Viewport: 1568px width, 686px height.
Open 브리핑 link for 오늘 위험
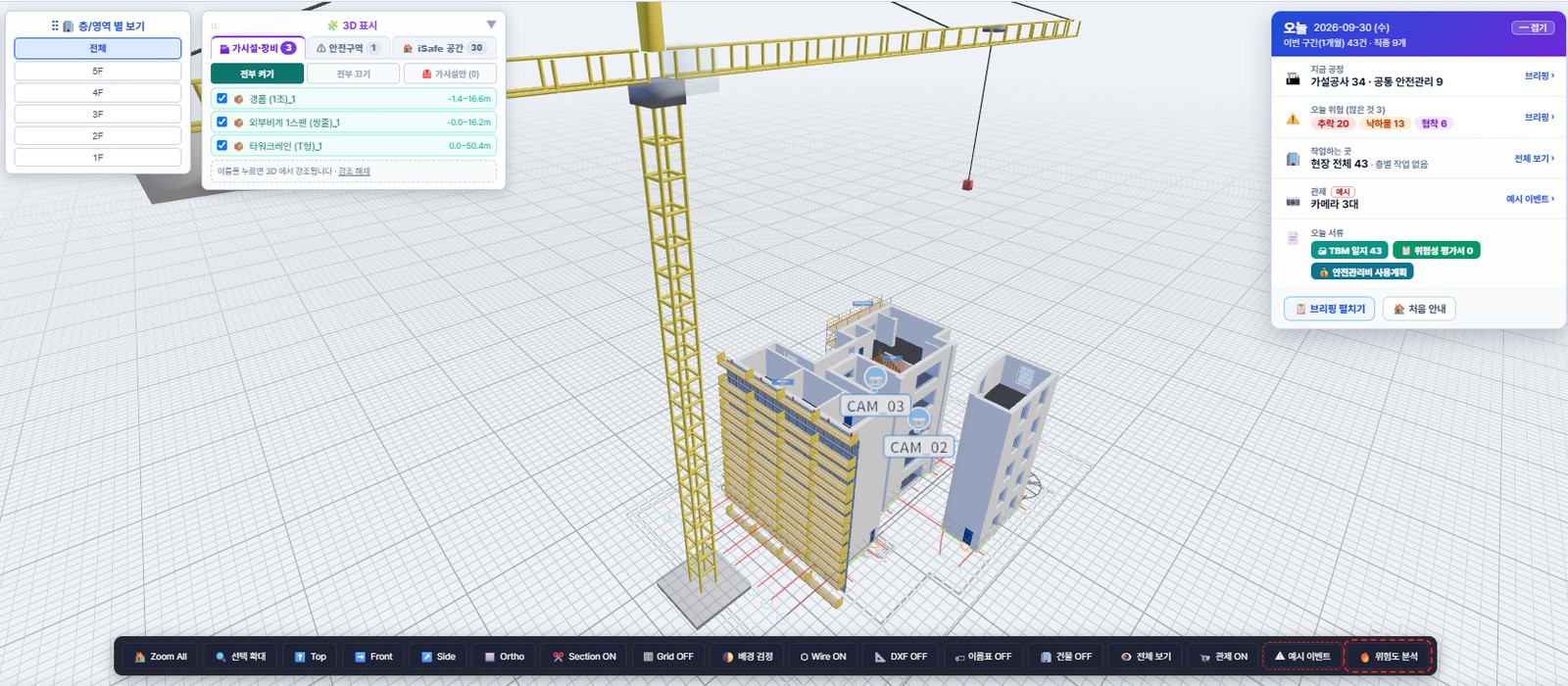pyautogui.click(x=1539, y=117)
